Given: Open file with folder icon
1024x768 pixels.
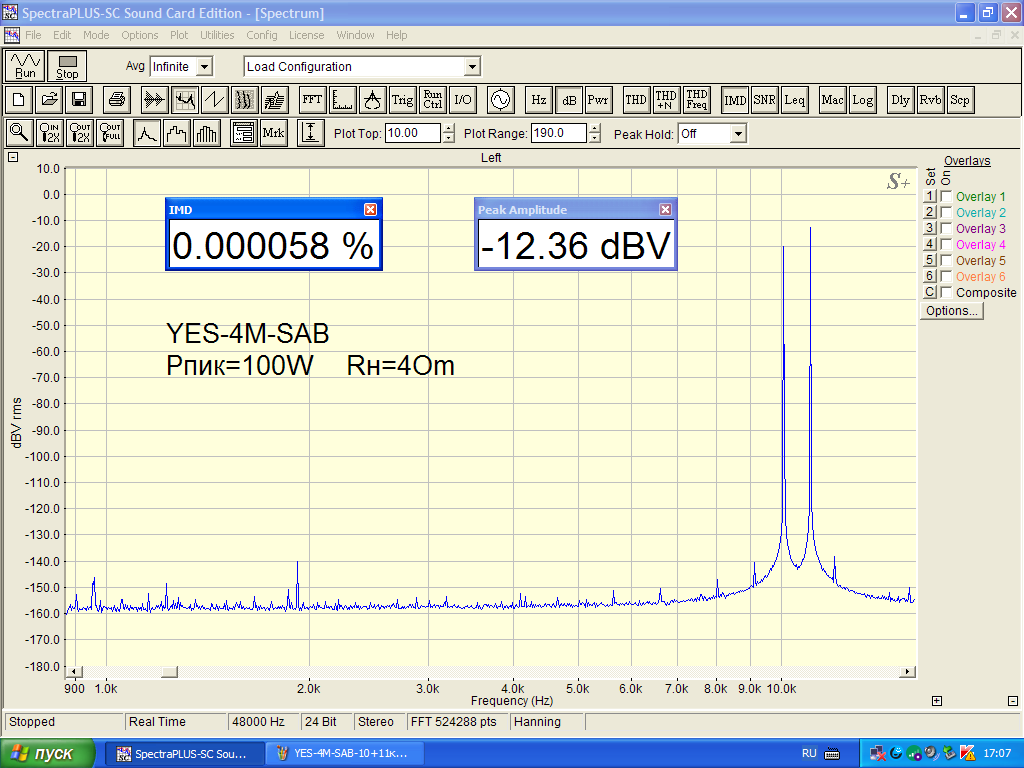Looking at the screenshot, I should coord(49,100).
